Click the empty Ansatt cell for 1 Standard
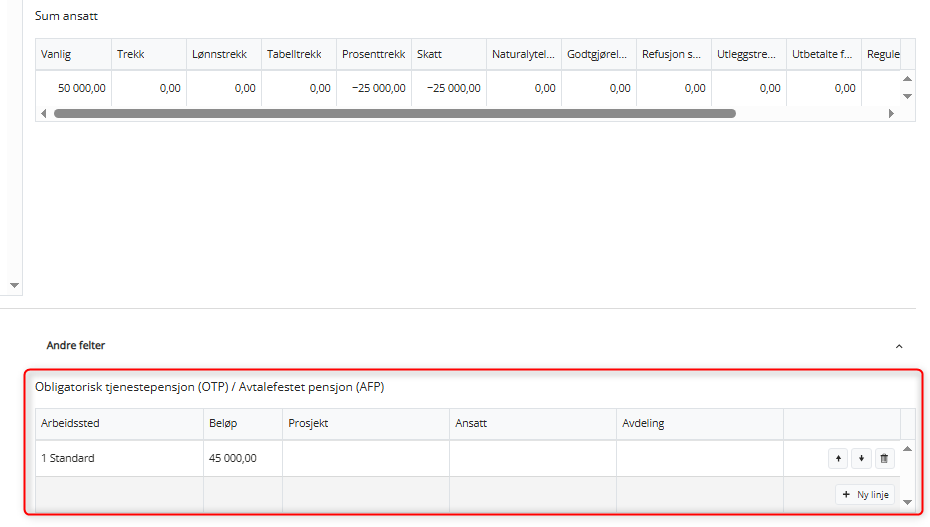The width and height of the screenshot is (930, 527). point(533,458)
